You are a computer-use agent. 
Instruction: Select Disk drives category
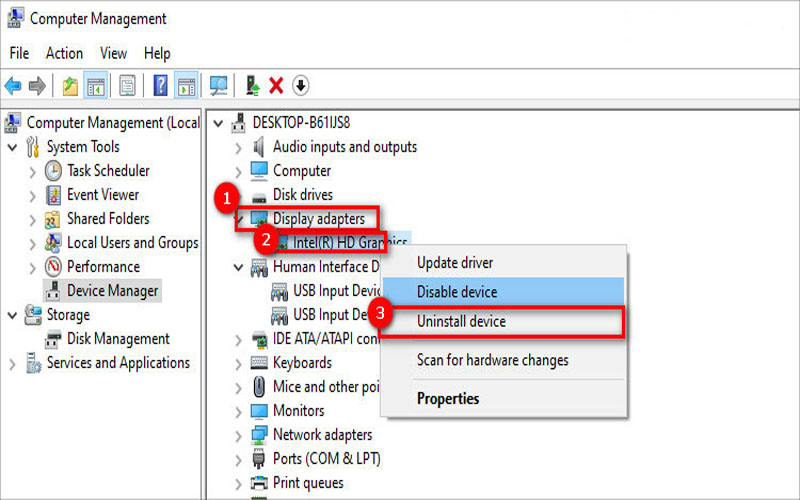coord(303,195)
